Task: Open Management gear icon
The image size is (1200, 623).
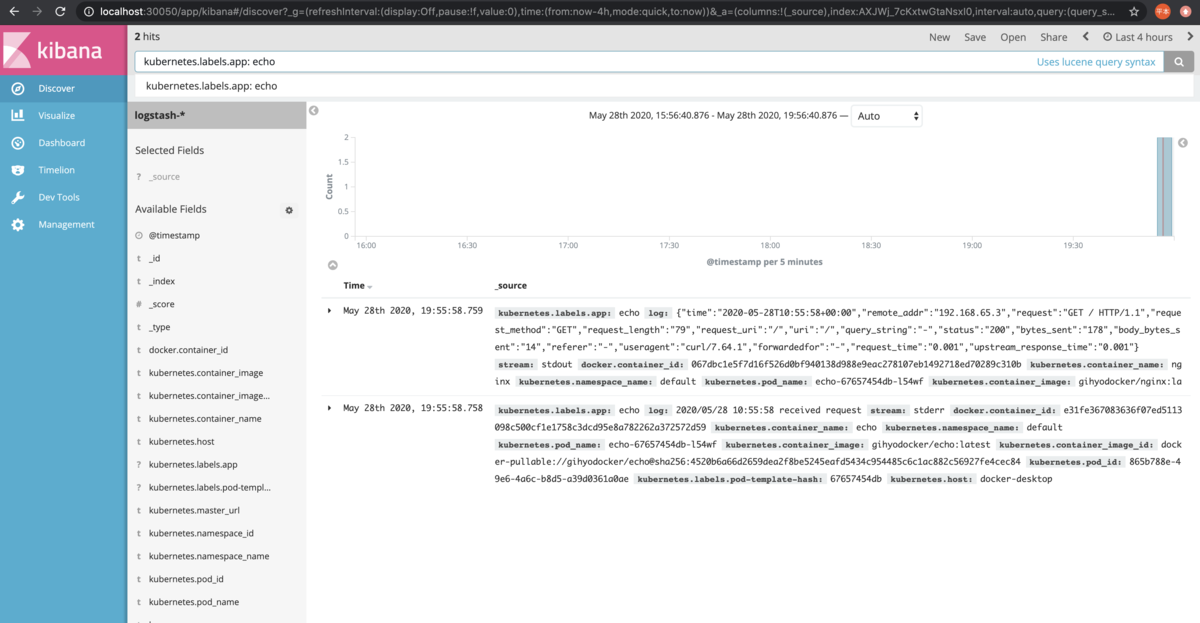Action: [18, 225]
